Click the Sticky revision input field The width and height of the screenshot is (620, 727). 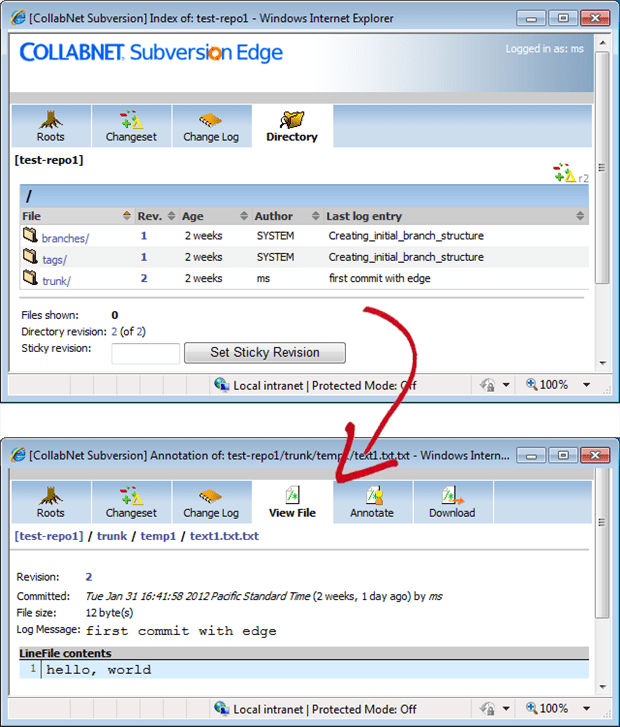[x=146, y=353]
